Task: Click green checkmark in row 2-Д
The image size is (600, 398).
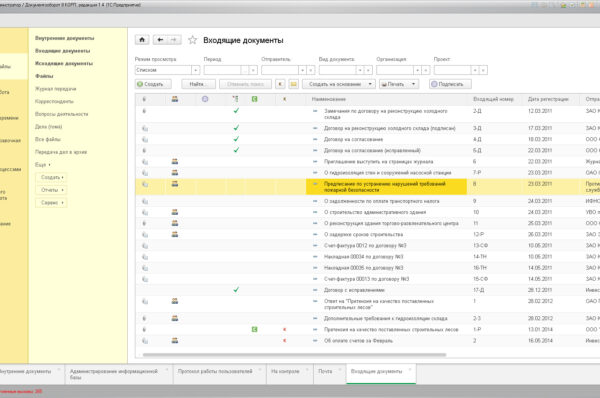Action: tap(236, 111)
